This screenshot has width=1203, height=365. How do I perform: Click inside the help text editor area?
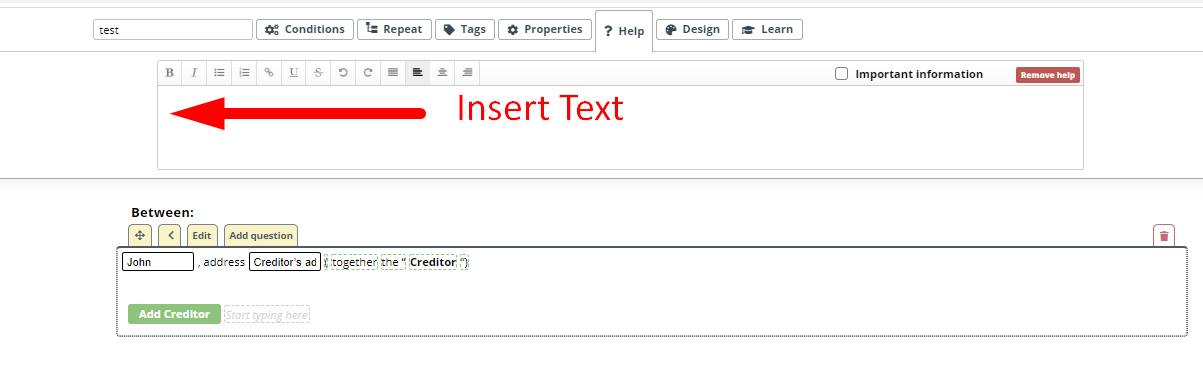click(620, 127)
